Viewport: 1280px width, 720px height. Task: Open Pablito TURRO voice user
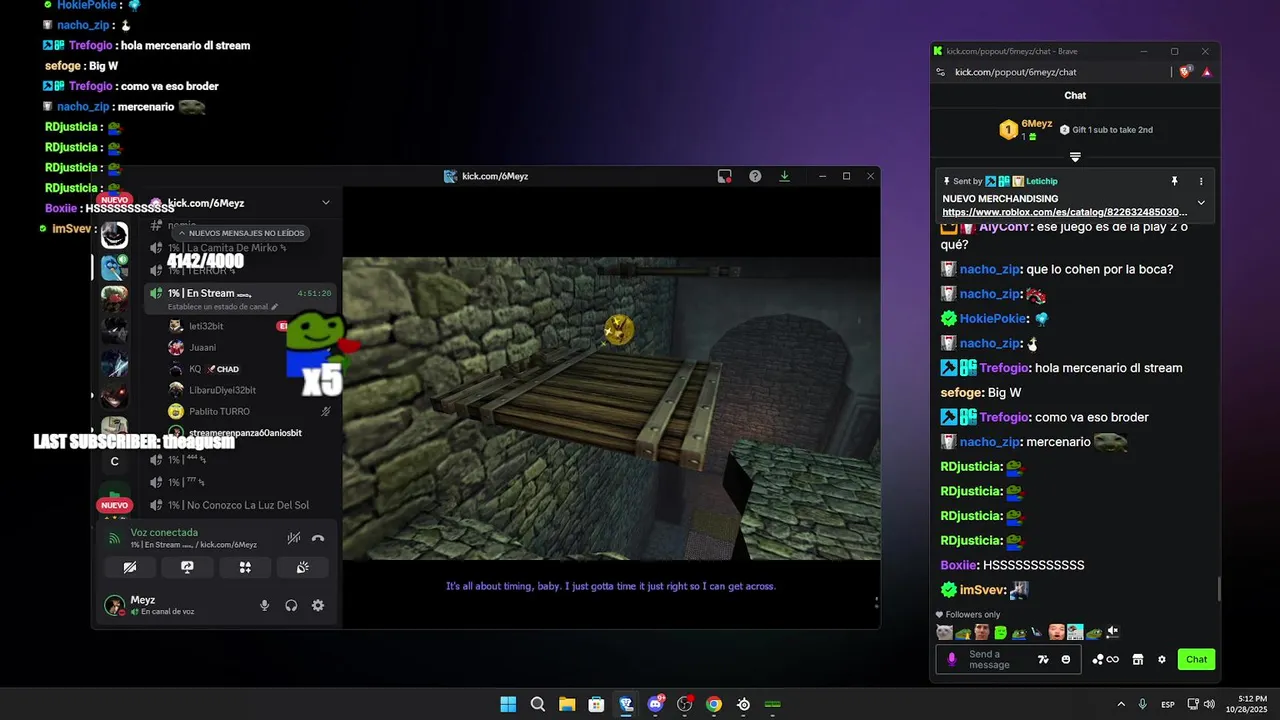point(219,411)
